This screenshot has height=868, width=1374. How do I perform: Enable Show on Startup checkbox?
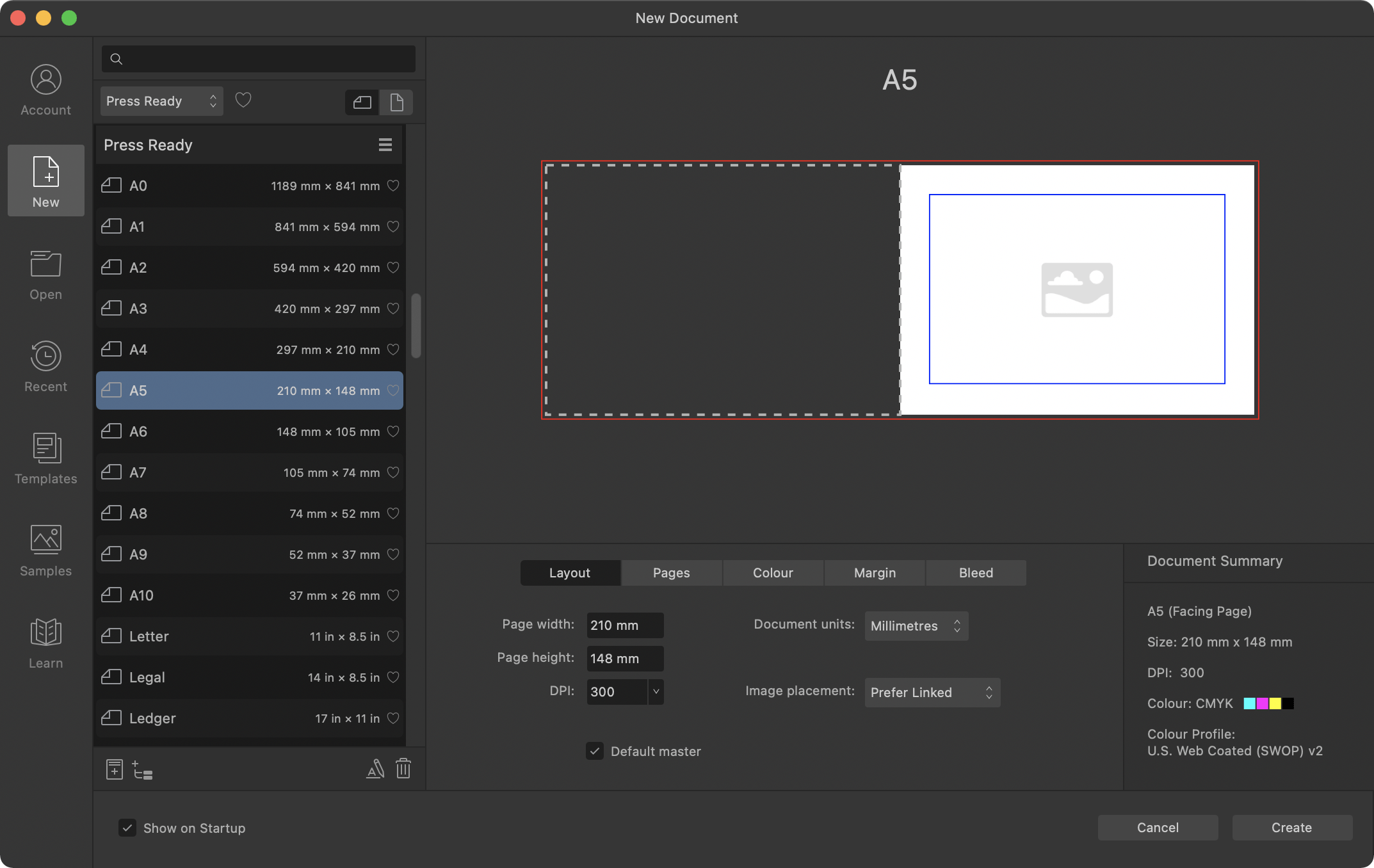[126, 828]
